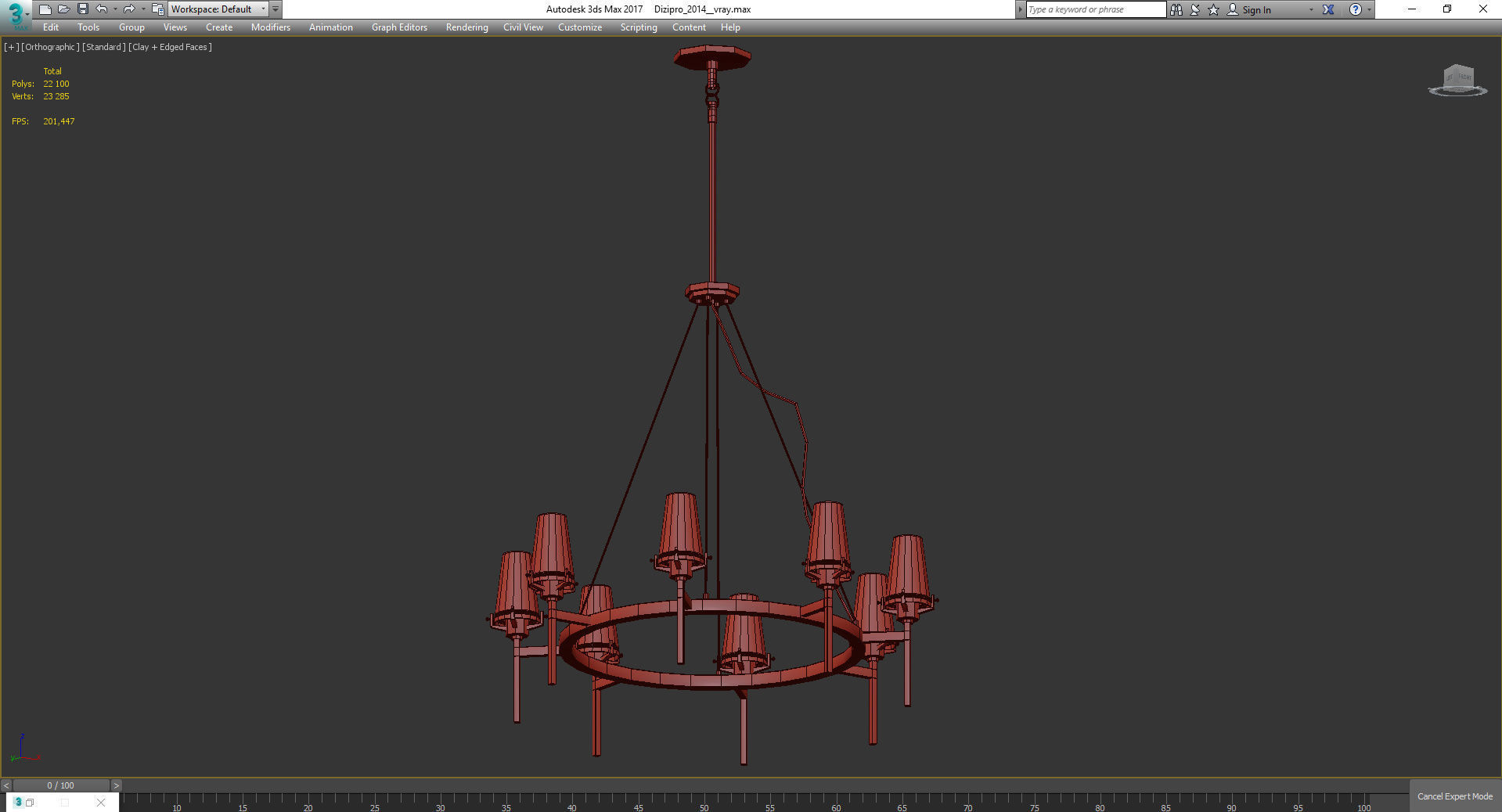Click the keyword search input field
Image resolution: width=1502 pixels, height=812 pixels.
[x=1096, y=9]
